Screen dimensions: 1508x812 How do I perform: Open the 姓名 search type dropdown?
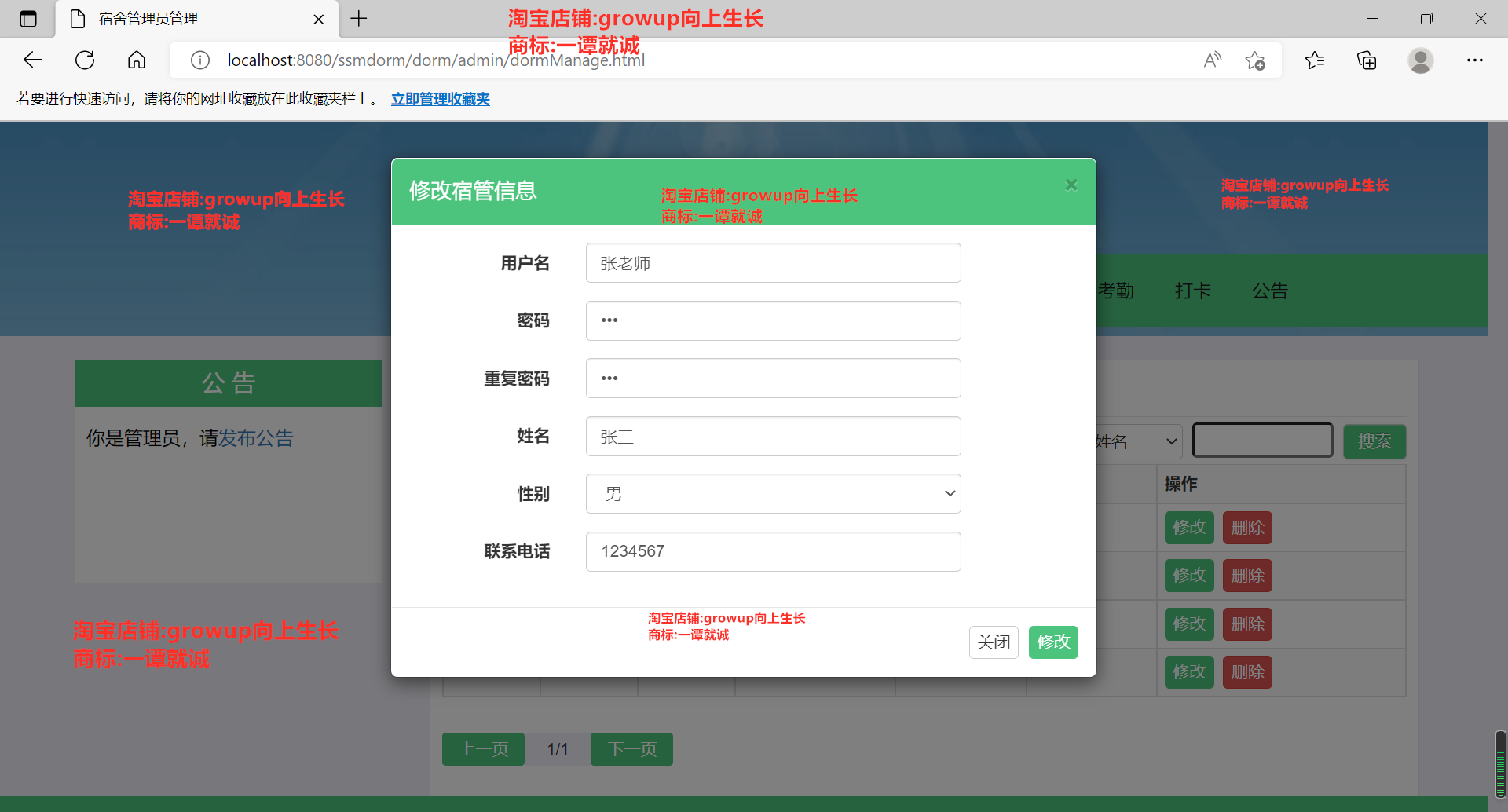1138,441
